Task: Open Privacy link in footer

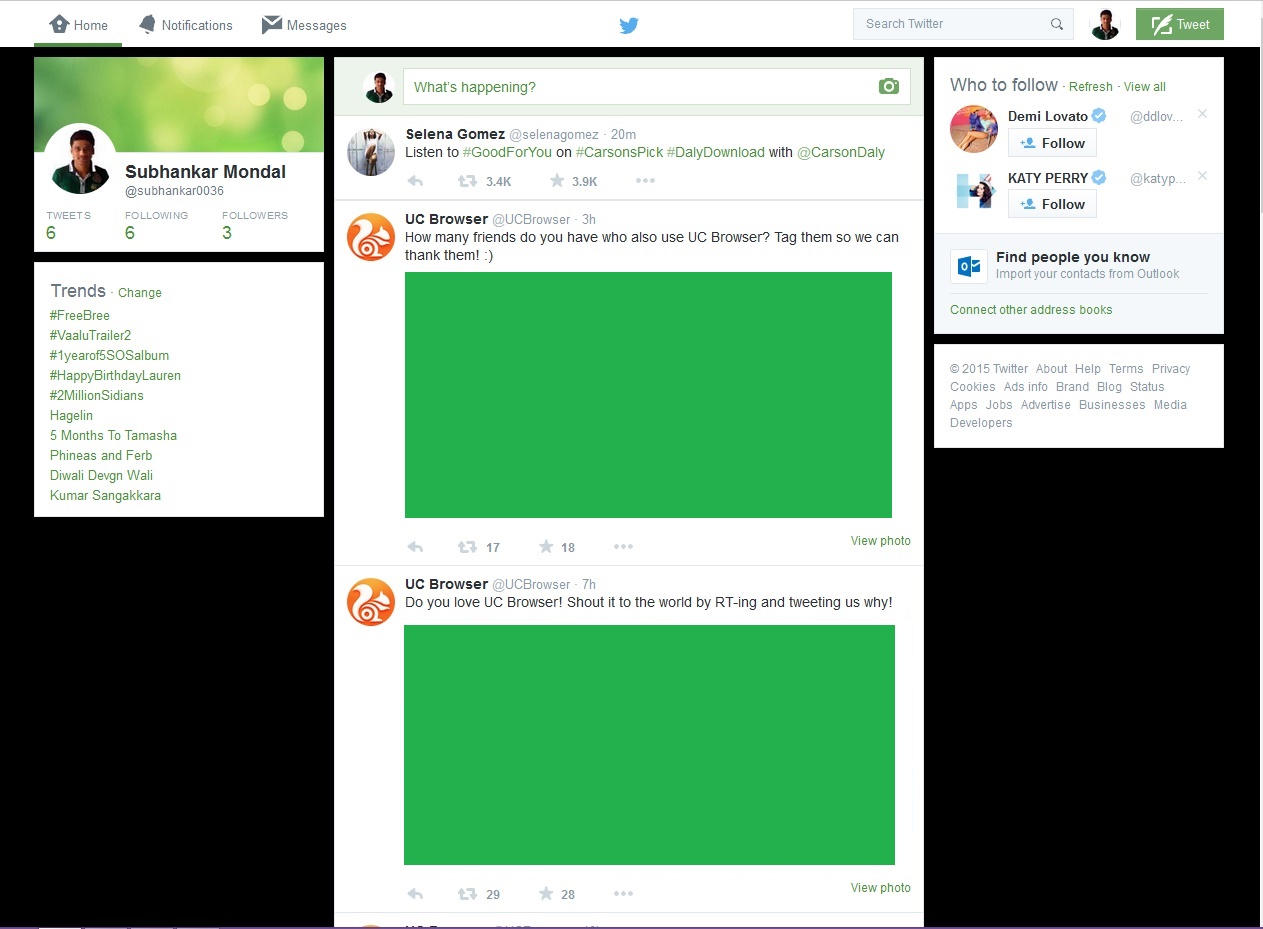Action: point(1171,369)
